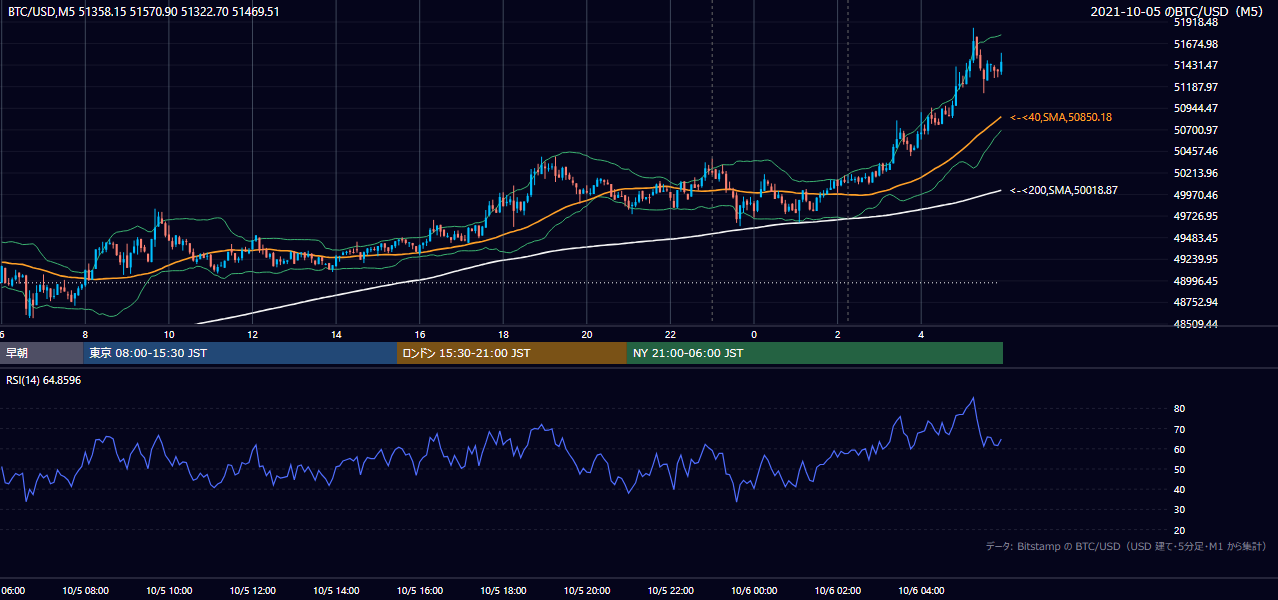Click RSI axis level 70
Viewport: 1278px width, 600px height.
click(1179, 429)
